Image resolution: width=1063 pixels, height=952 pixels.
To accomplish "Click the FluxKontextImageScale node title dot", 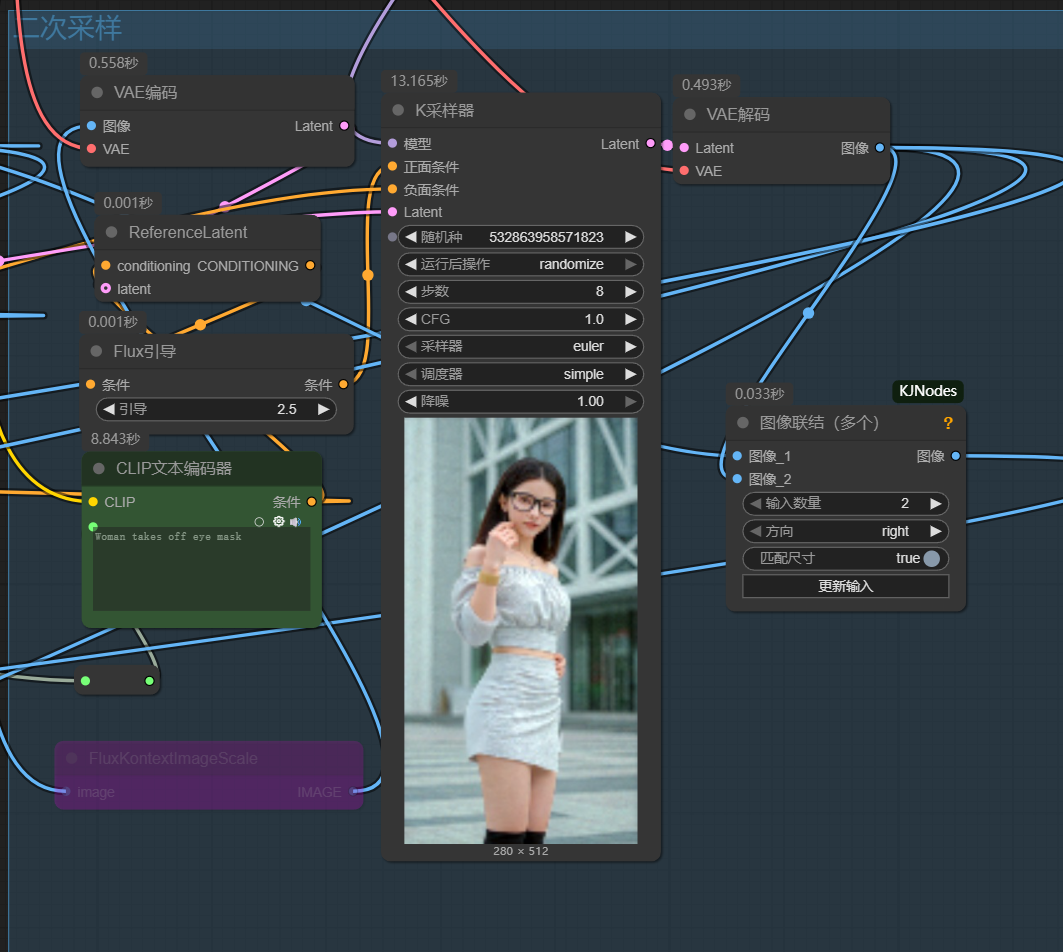I will coord(72,758).
